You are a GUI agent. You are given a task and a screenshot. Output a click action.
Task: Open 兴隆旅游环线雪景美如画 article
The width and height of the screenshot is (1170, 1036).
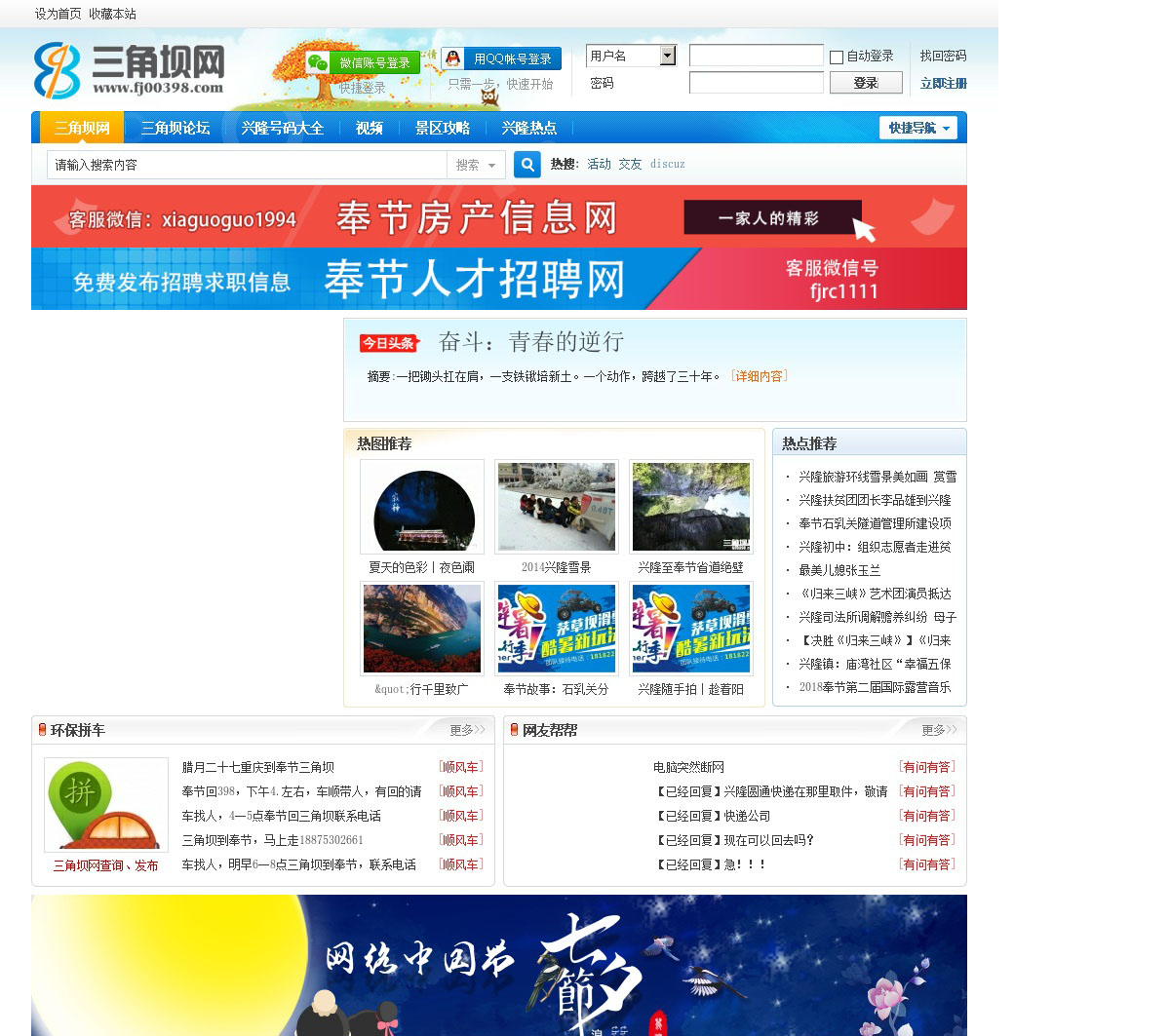(877, 477)
